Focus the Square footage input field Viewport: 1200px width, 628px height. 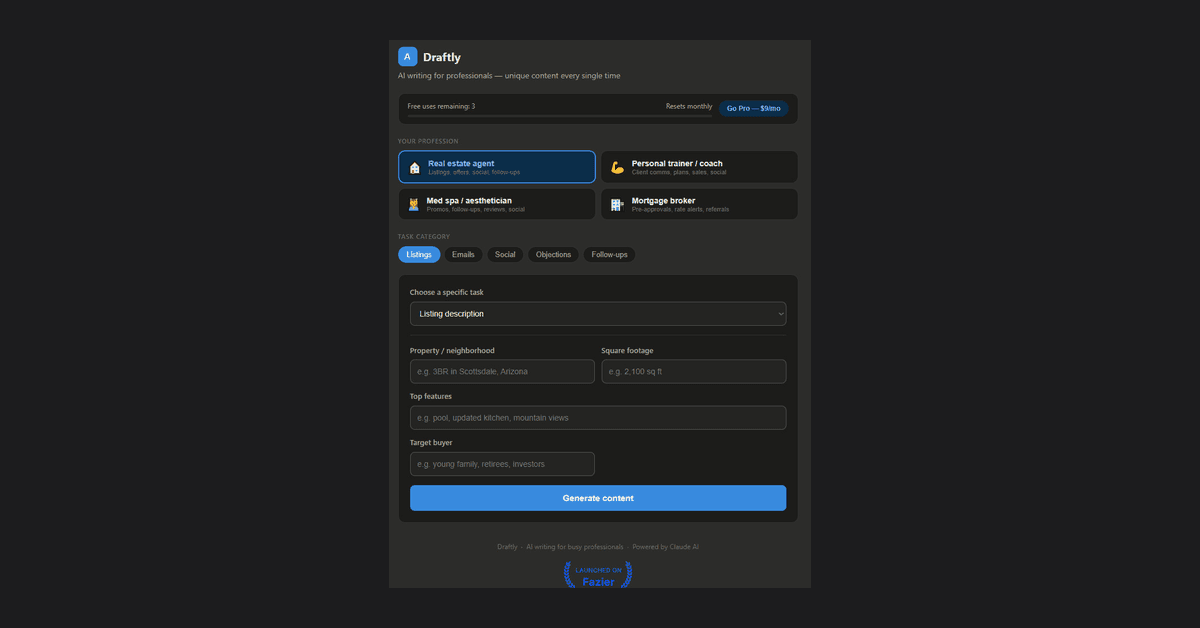pyautogui.click(x=694, y=371)
